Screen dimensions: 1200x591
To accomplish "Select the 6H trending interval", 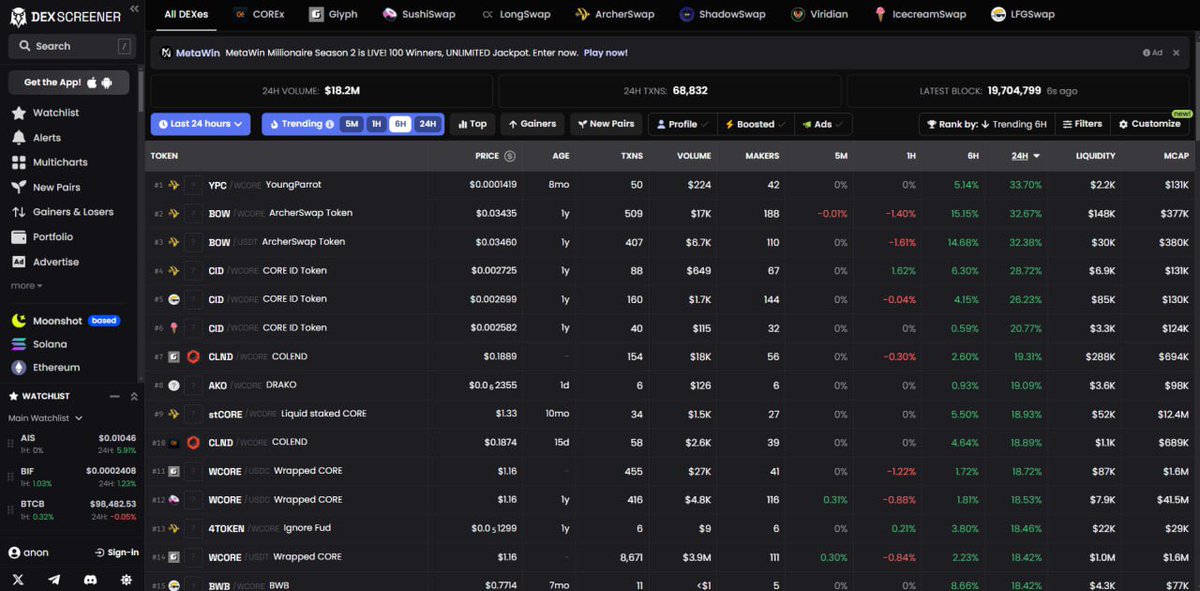I will pyautogui.click(x=400, y=124).
